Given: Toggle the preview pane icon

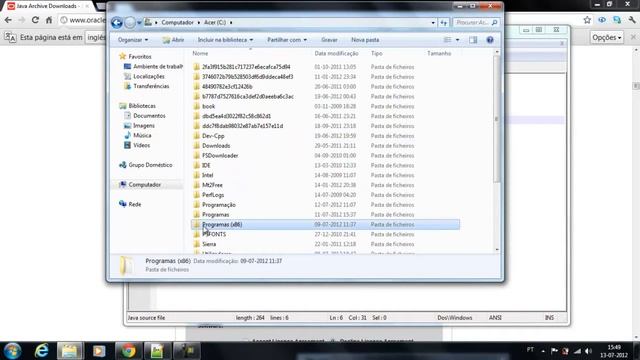Looking at the screenshot, I should [473, 40].
